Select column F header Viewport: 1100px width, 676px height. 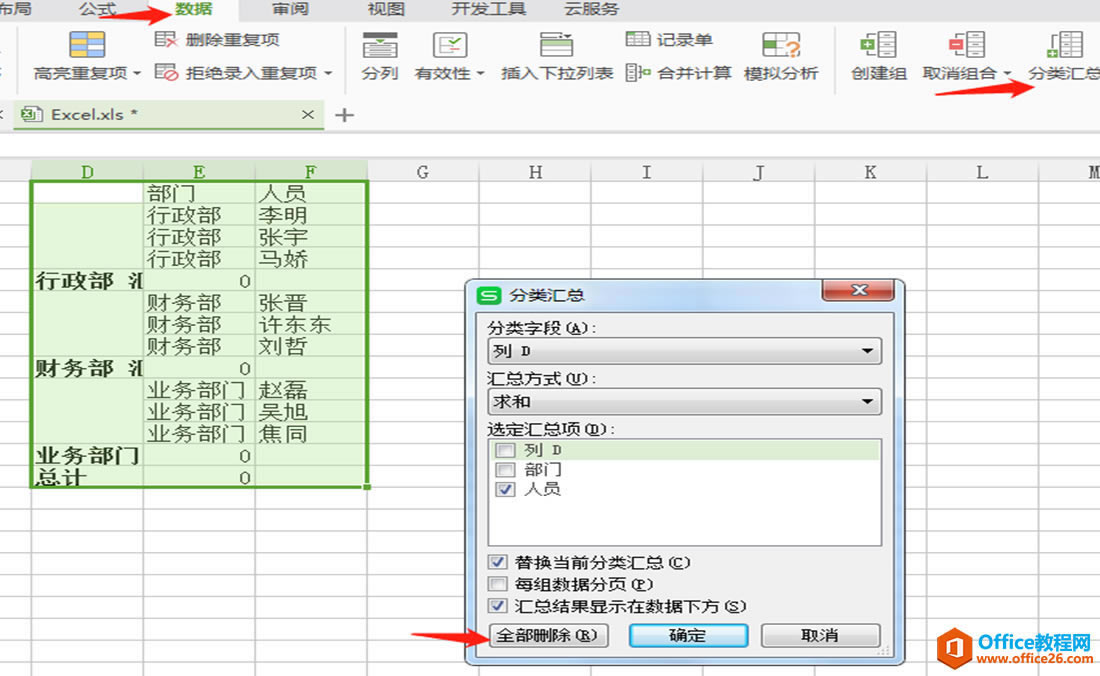[311, 171]
